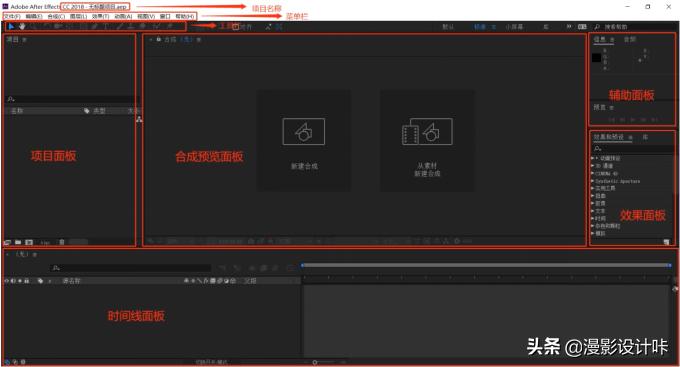Toggle the video eye column in timeline
The width and height of the screenshot is (680, 367).
(7, 281)
